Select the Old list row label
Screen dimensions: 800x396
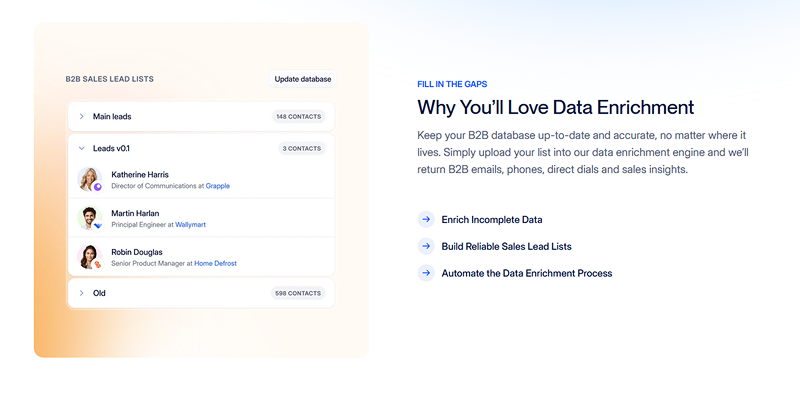point(99,293)
